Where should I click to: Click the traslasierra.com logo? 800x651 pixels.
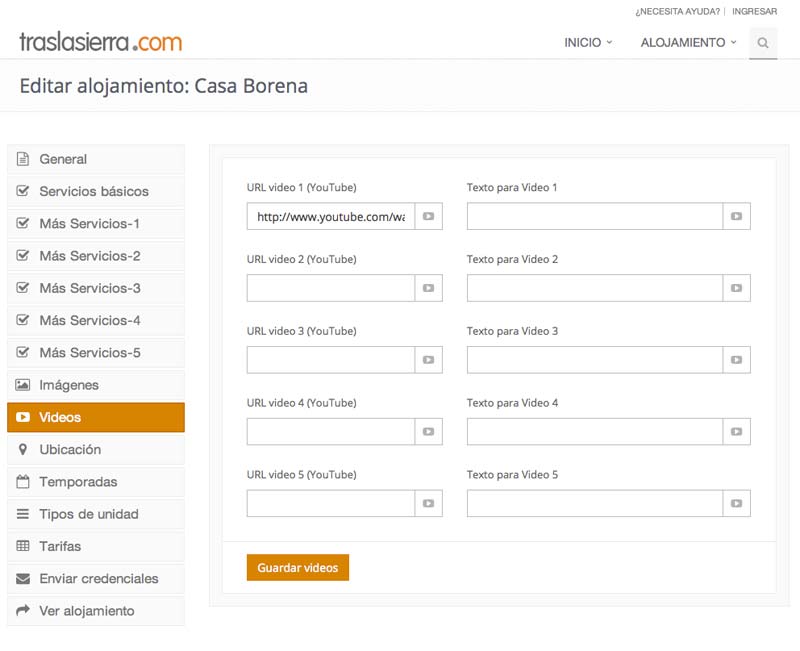(x=101, y=42)
